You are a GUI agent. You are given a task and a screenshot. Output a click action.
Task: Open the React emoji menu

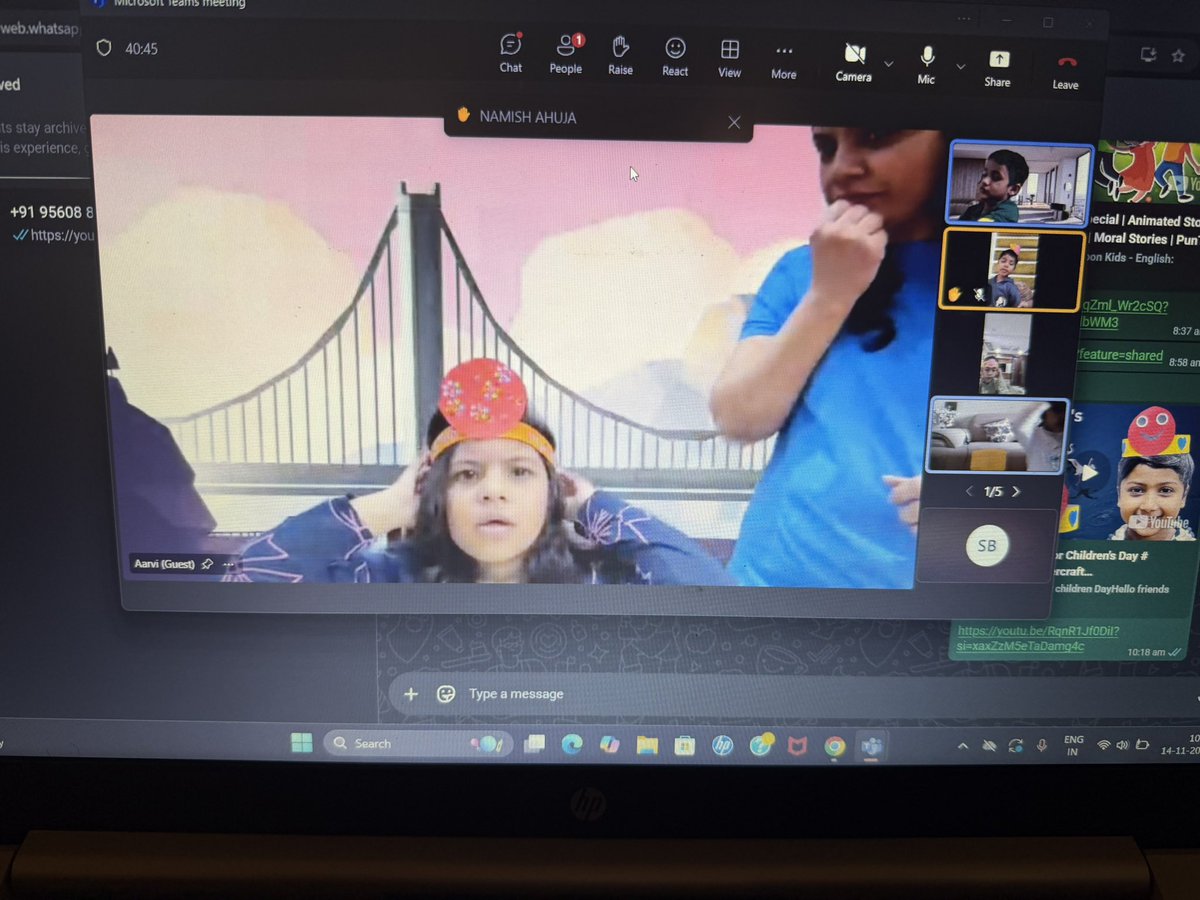point(675,56)
